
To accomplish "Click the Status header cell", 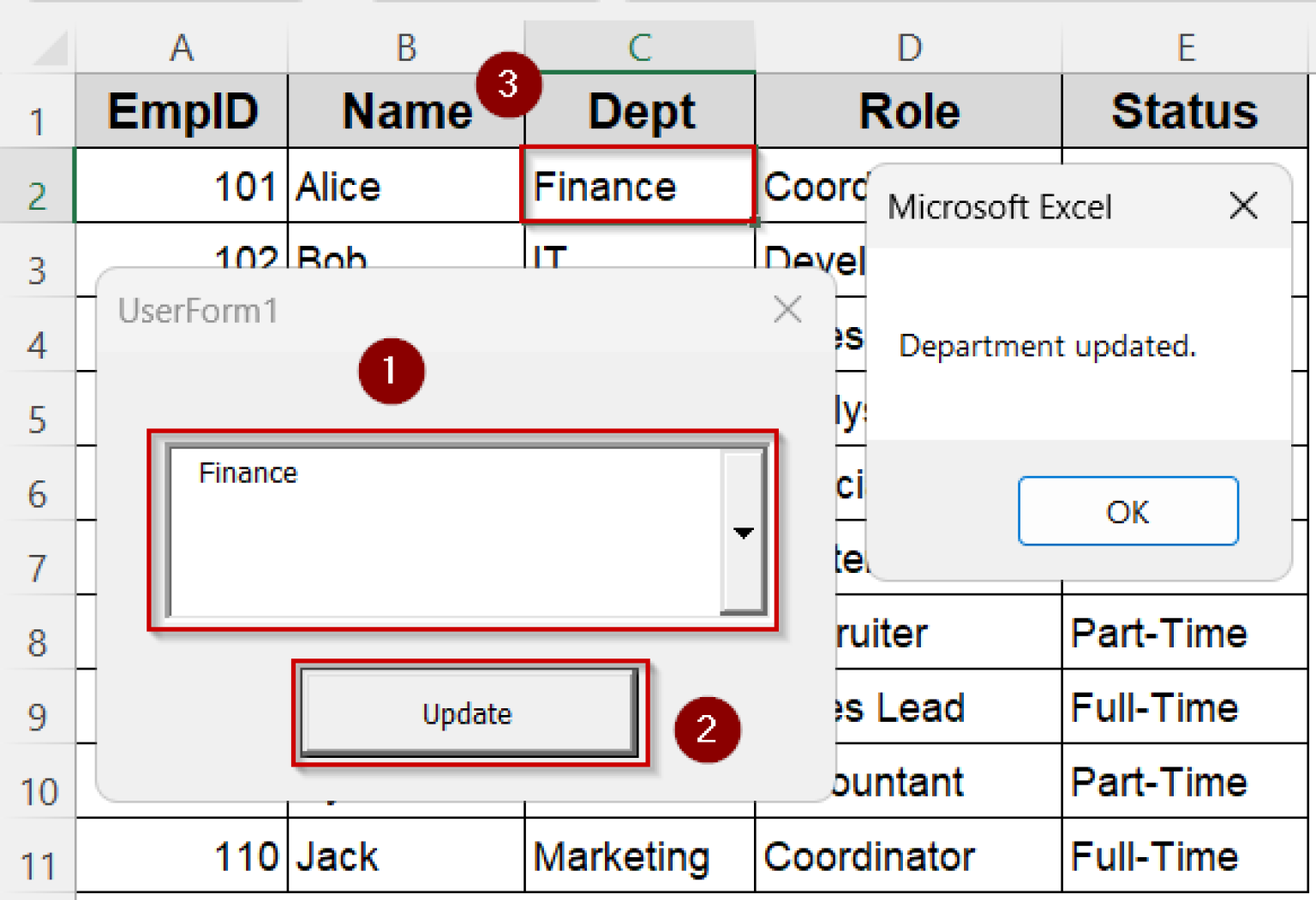I will 1183,110.
